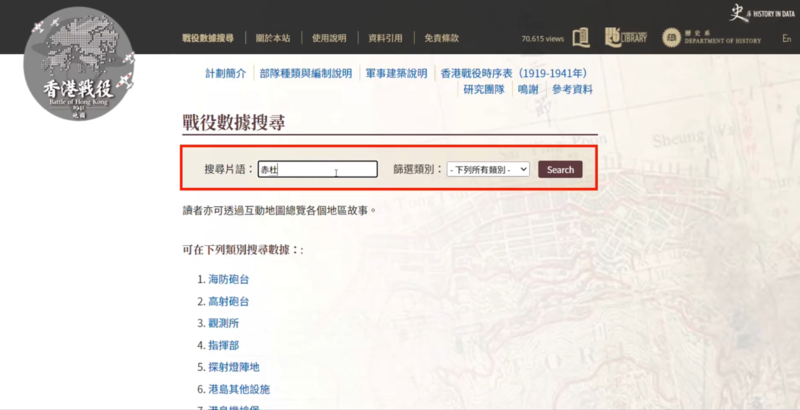The image size is (800, 410).
Task: Open the 探射燈陣地 category link
Action: tap(234, 367)
